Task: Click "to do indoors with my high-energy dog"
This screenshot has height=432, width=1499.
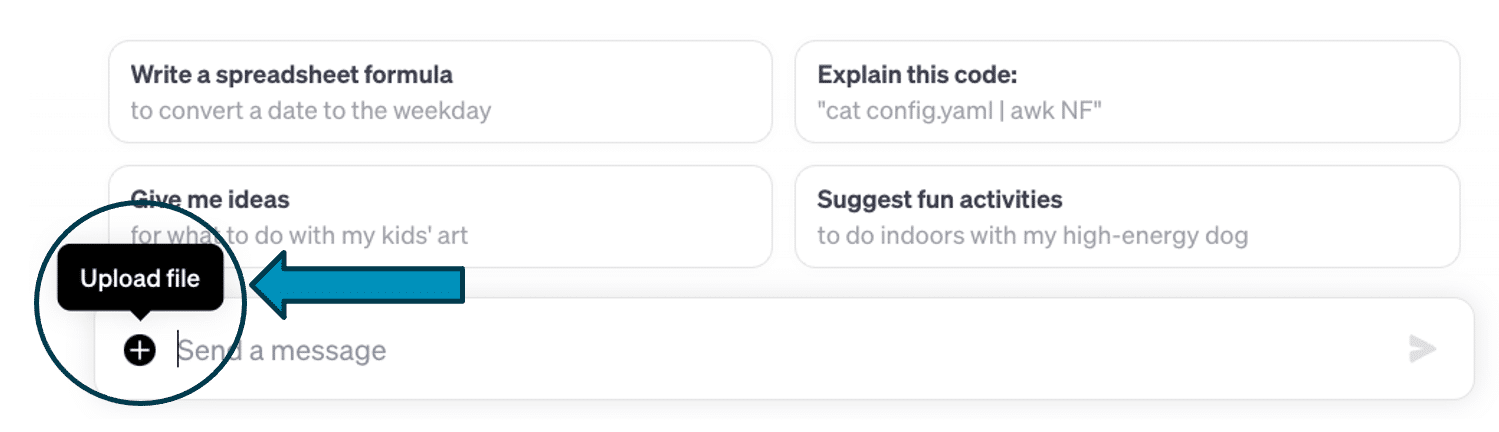Action: point(1032,237)
